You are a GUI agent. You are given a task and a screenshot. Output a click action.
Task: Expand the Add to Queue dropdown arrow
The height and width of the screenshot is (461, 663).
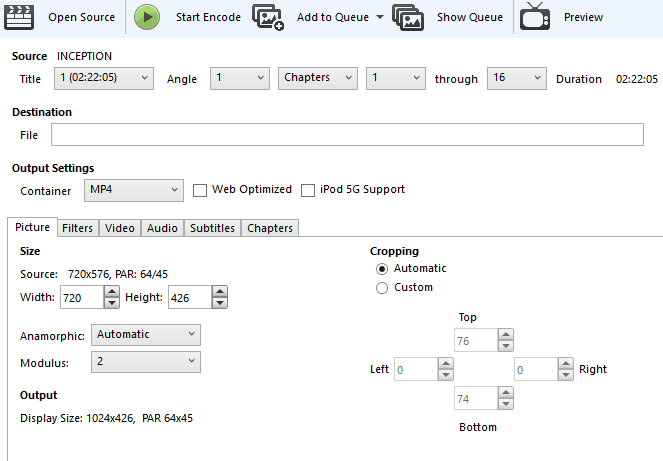380,18
